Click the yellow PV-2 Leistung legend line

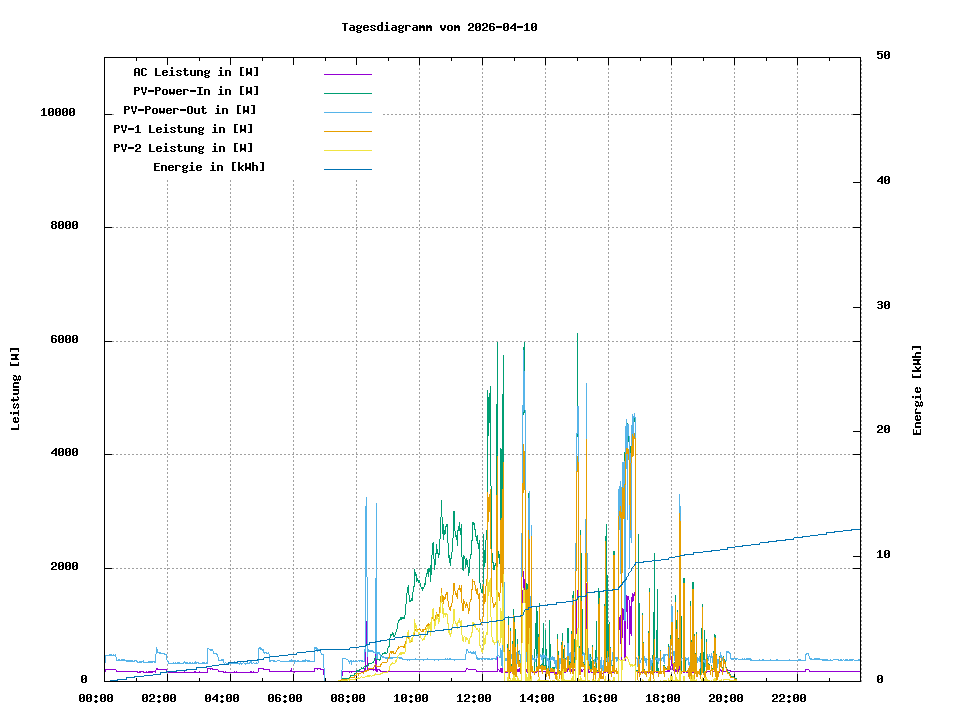point(347,149)
